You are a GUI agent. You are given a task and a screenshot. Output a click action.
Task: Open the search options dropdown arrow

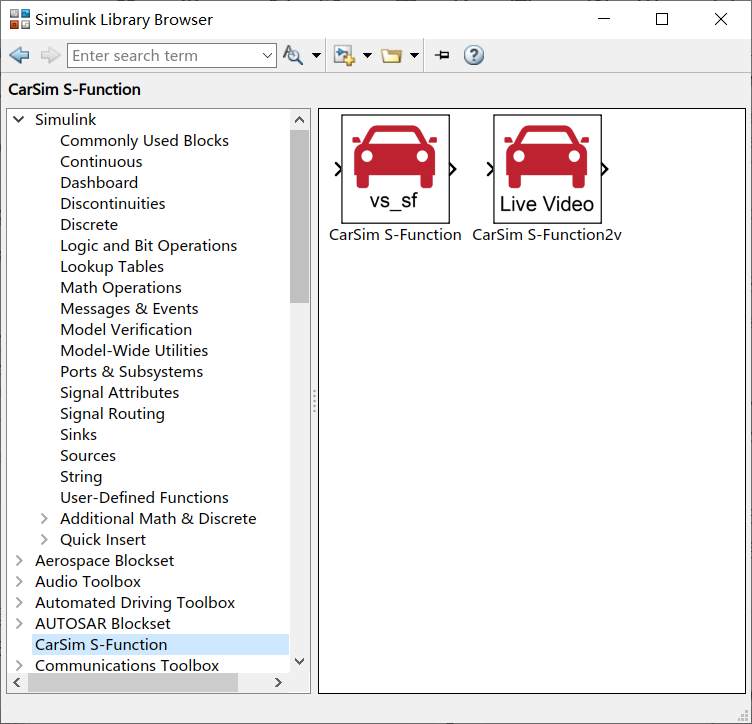317,56
